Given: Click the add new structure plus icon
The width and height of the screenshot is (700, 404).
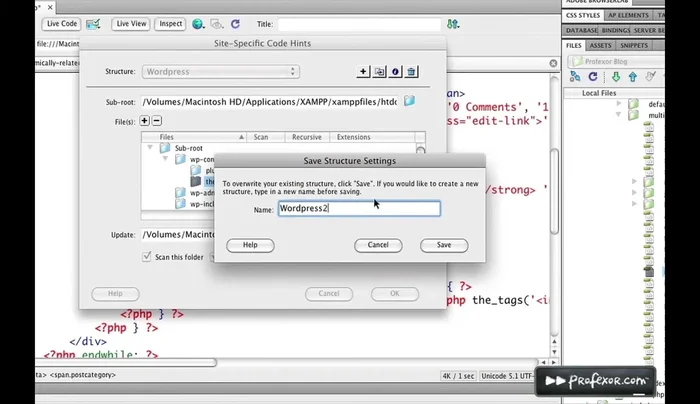Looking at the screenshot, I should (x=364, y=72).
